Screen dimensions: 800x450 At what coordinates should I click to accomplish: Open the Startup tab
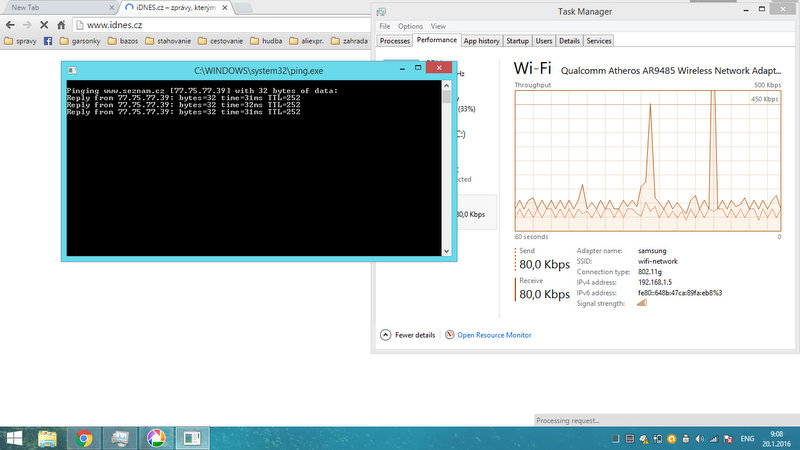pyautogui.click(x=517, y=41)
